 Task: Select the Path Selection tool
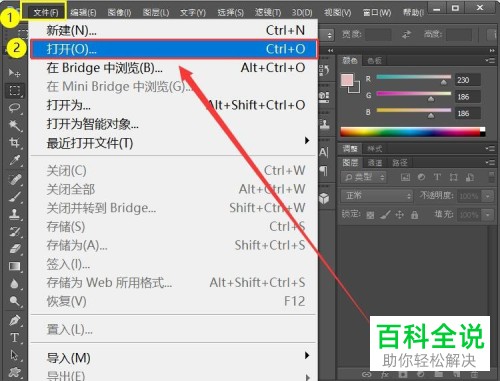pos(14,355)
